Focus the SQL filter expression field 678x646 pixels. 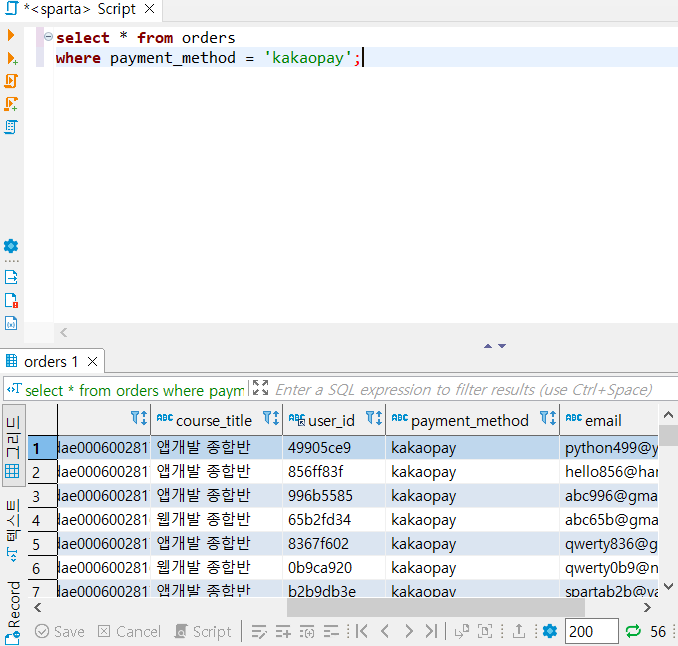click(x=463, y=390)
